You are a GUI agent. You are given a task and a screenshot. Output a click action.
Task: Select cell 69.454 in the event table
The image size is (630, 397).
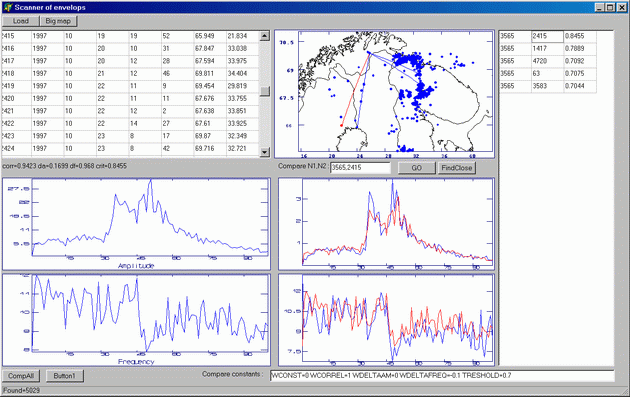210,86
